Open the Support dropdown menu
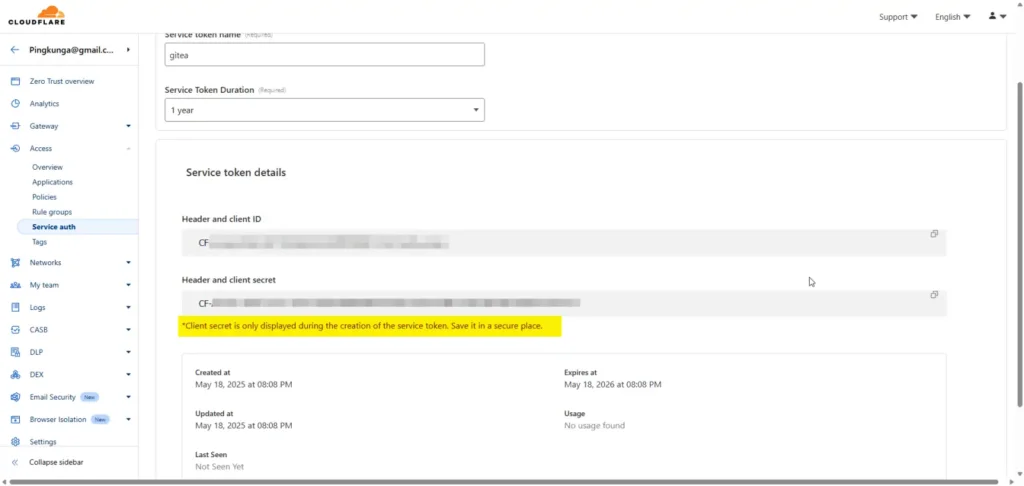The image size is (1024, 486). coord(898,17)
